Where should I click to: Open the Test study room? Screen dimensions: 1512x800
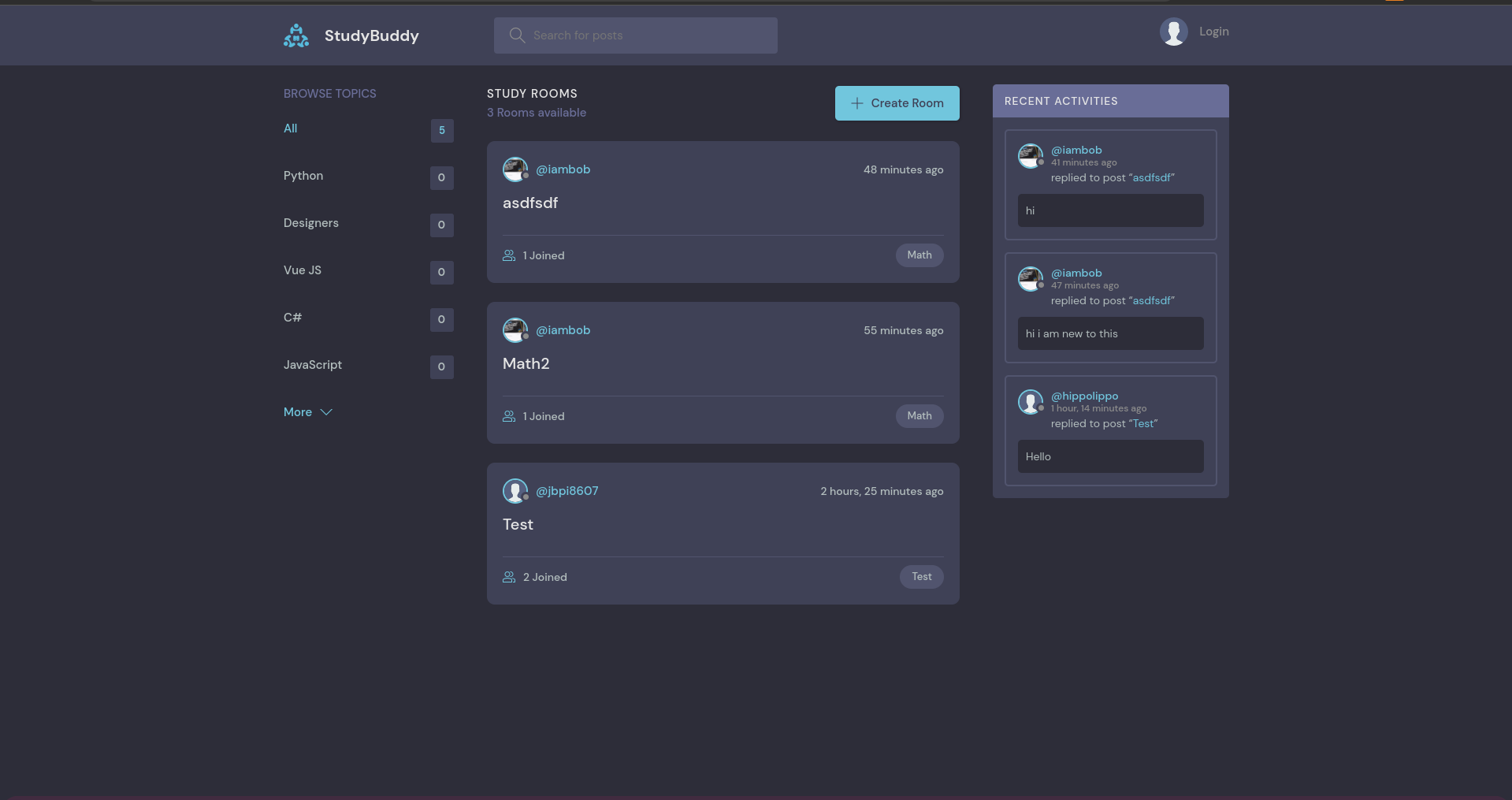tap(518, 525)
